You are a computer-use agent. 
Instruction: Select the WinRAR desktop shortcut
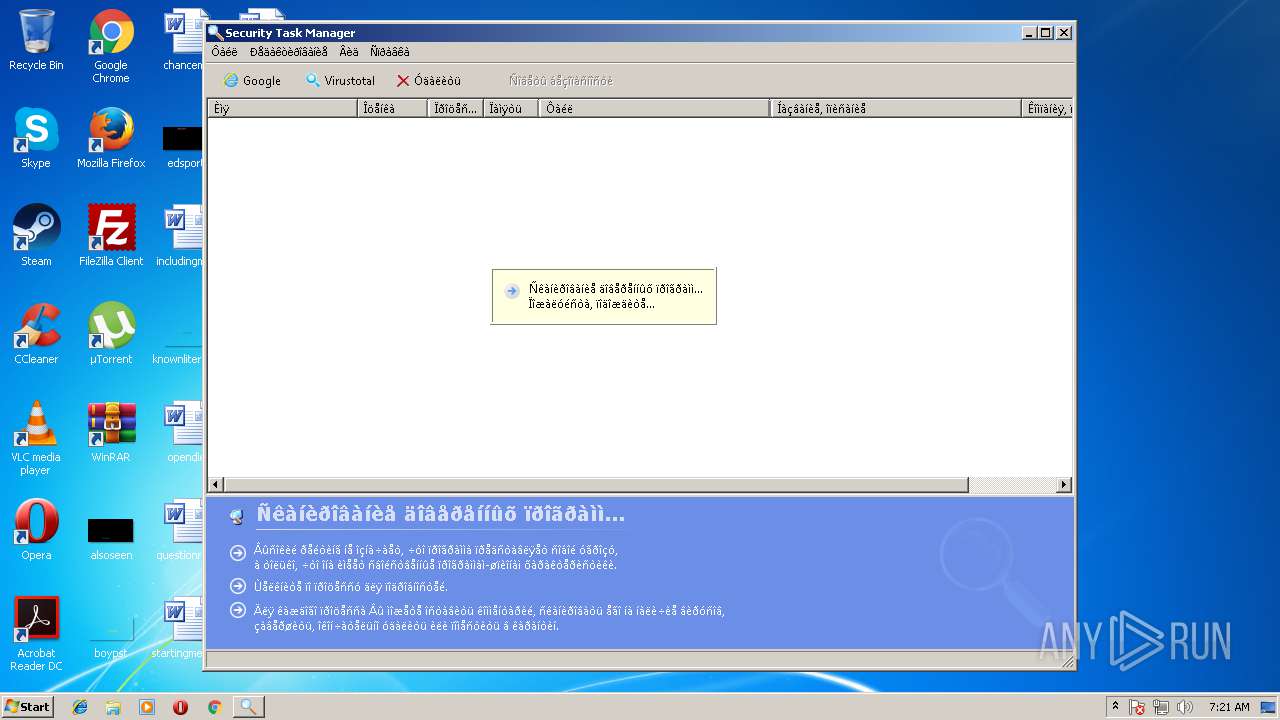click(111, 432)
